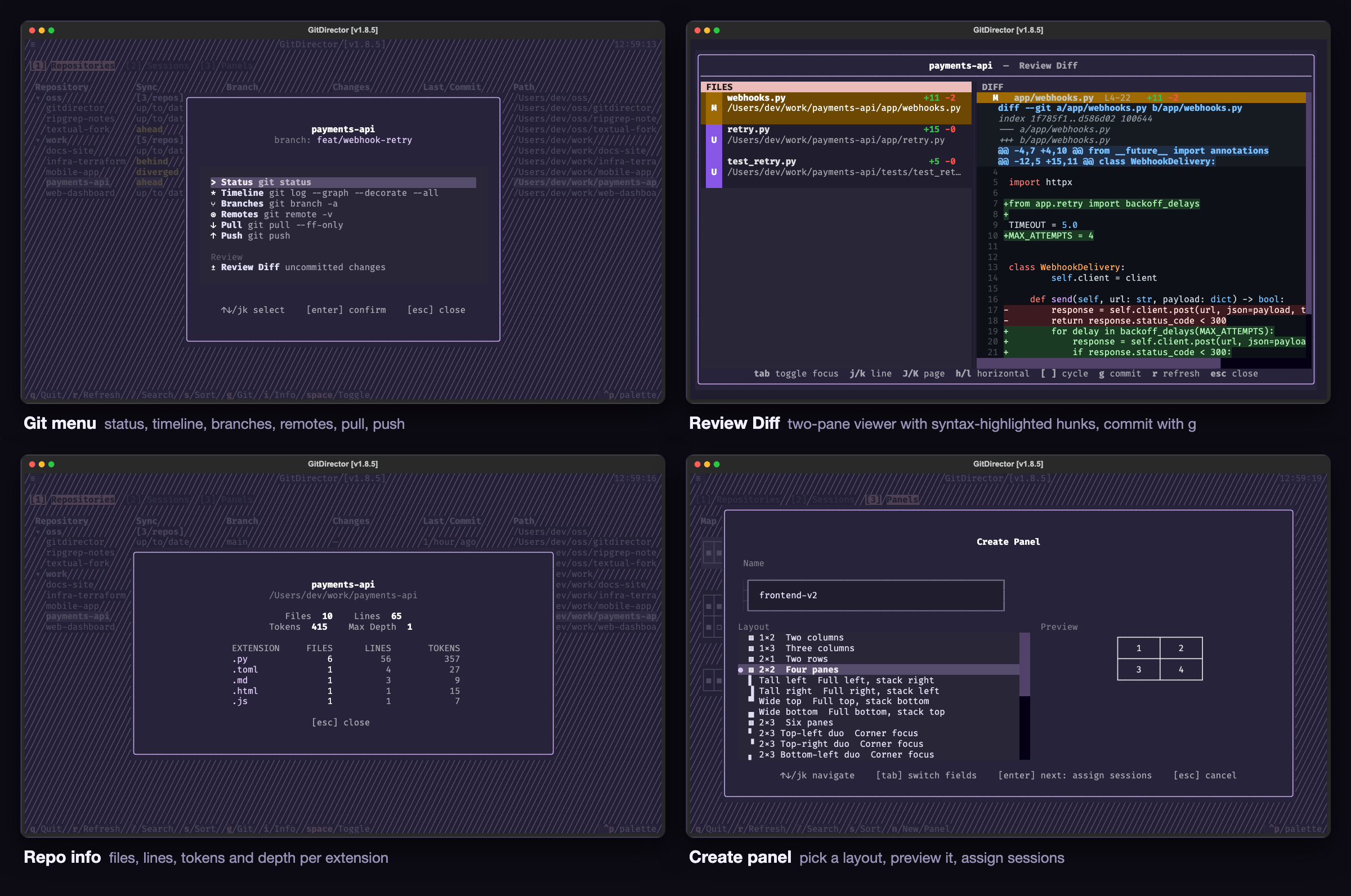Image resolution: width=1351 pixels, height=896 pixels.
Task: Collapse the work group in the Git menu window
Action: pos(38,140)
